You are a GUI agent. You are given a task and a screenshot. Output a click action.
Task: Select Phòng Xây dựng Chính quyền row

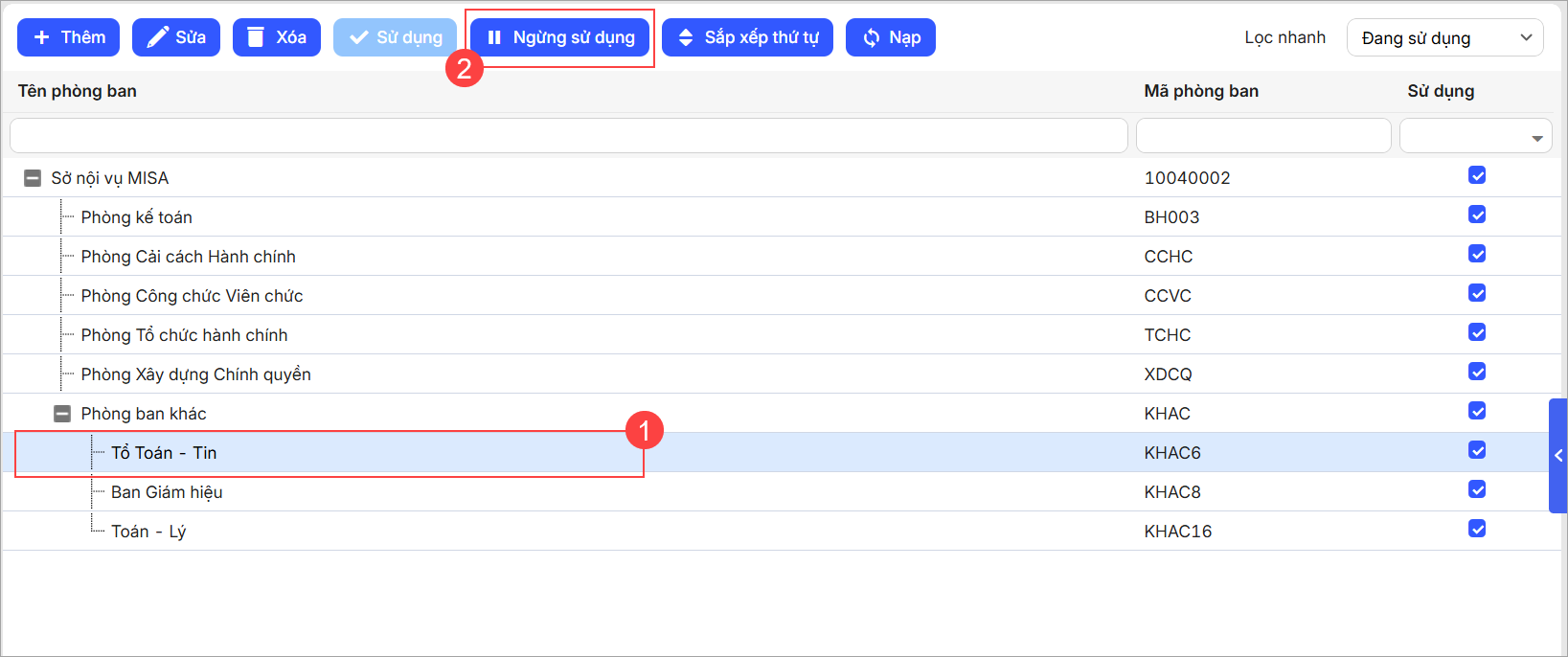(195, 374)
